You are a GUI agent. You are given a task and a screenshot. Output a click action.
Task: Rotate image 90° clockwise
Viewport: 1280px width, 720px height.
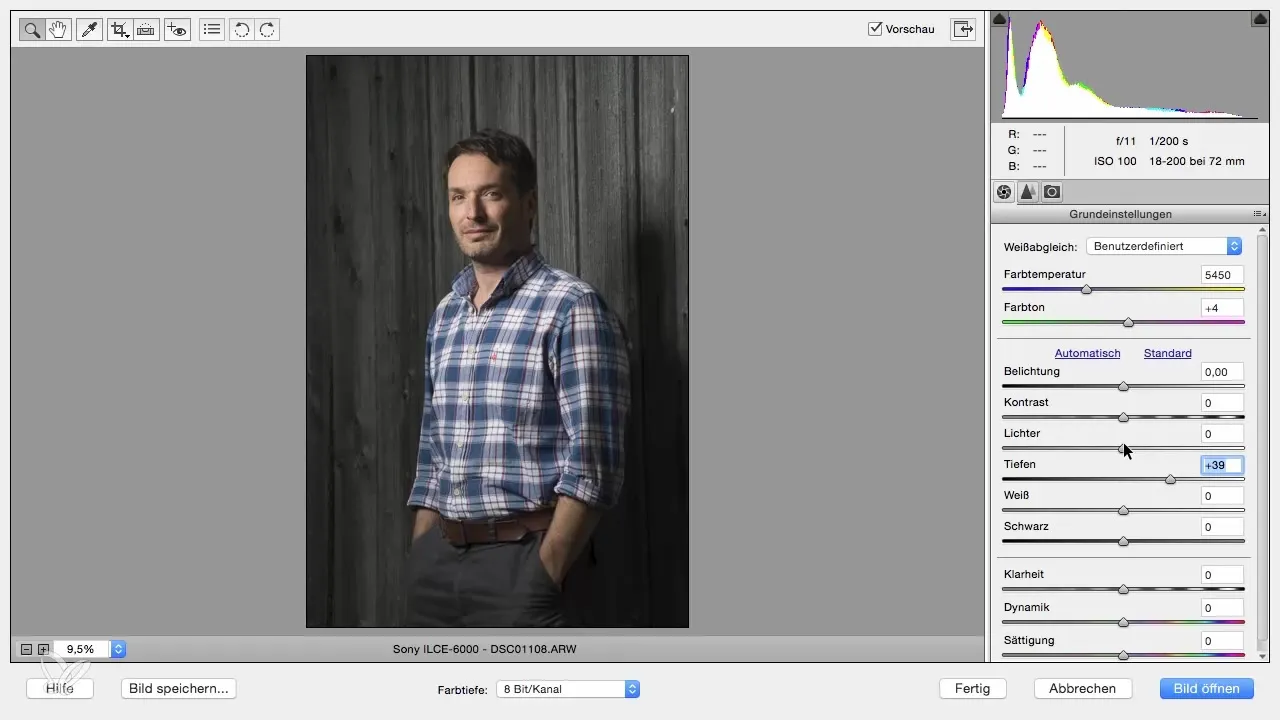(267, 30)
